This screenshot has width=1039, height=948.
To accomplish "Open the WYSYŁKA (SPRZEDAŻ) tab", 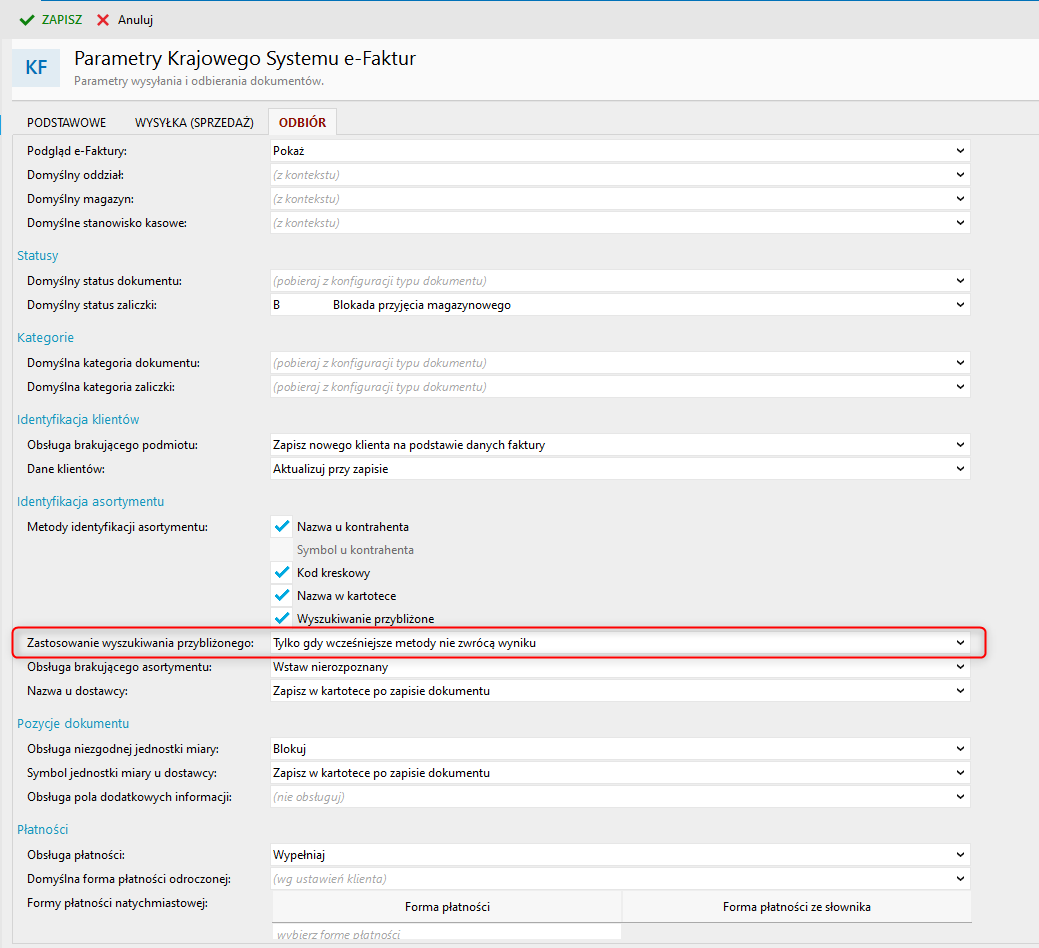I will tap(187, 123).
